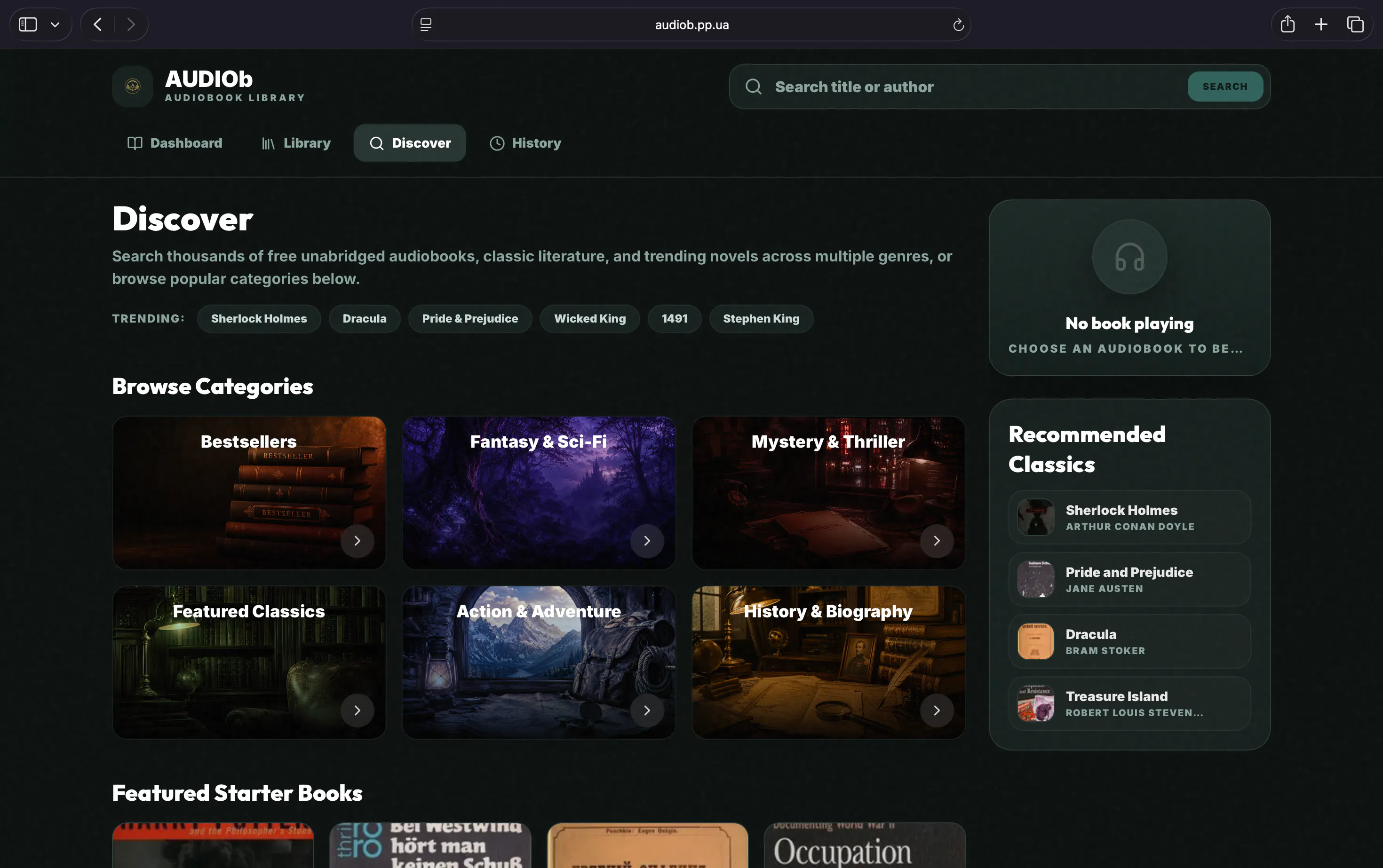Expand the tab group dropdown arrow

coord(55,24)
